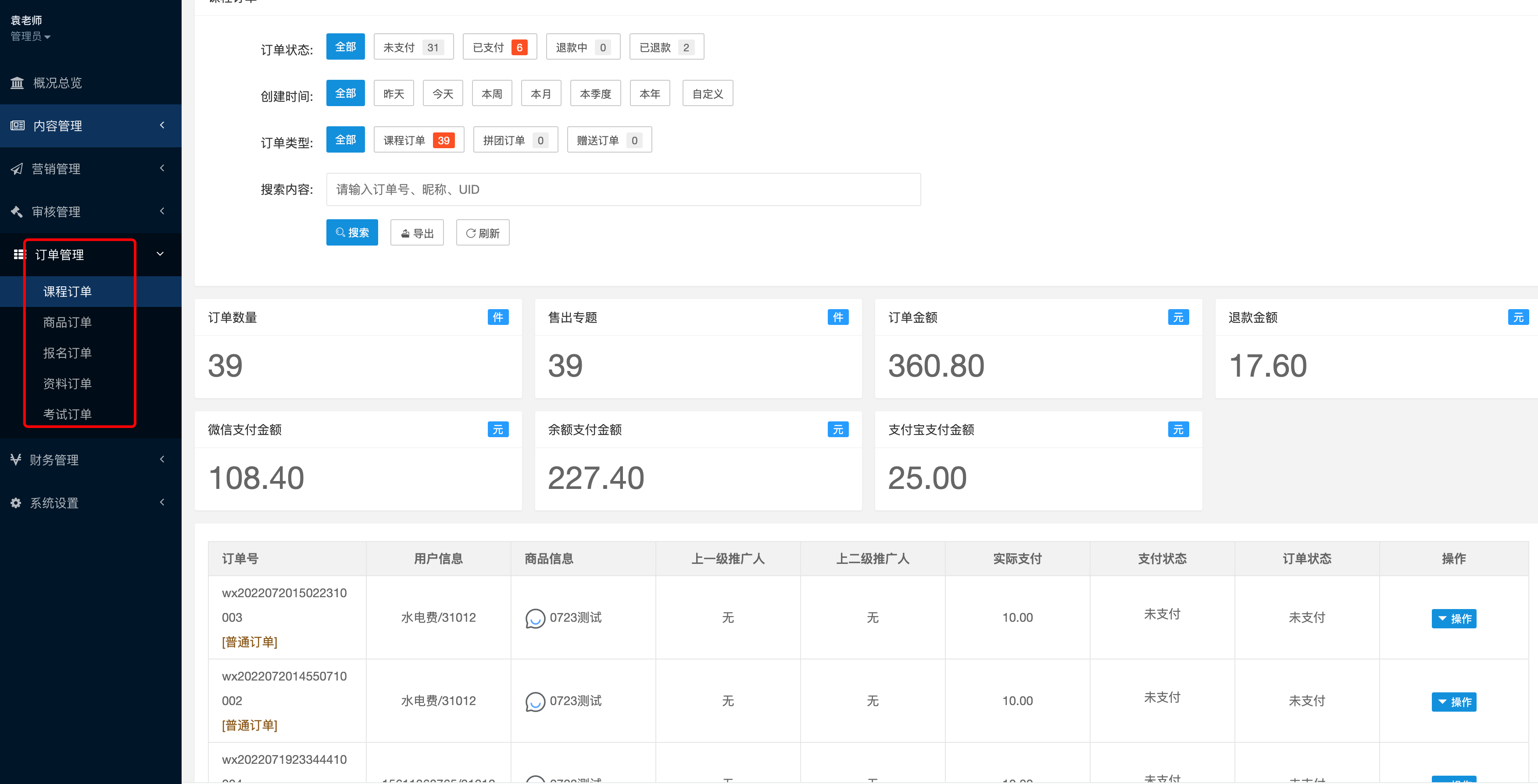Open 操作 dropdown for order wx2022072015022310003
This screenshot has height=784, width=1538.
click(x=1453, y=619)
